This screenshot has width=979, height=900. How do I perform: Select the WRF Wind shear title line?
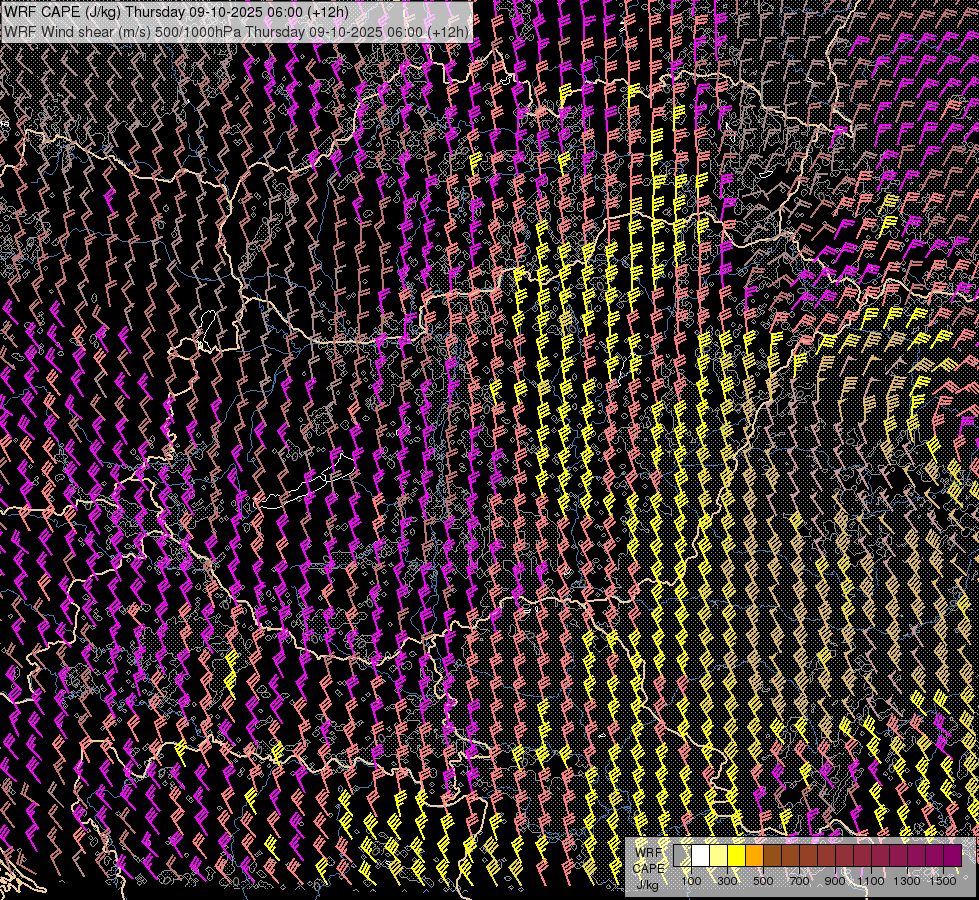pyautogui.click(x=236, y=31)
